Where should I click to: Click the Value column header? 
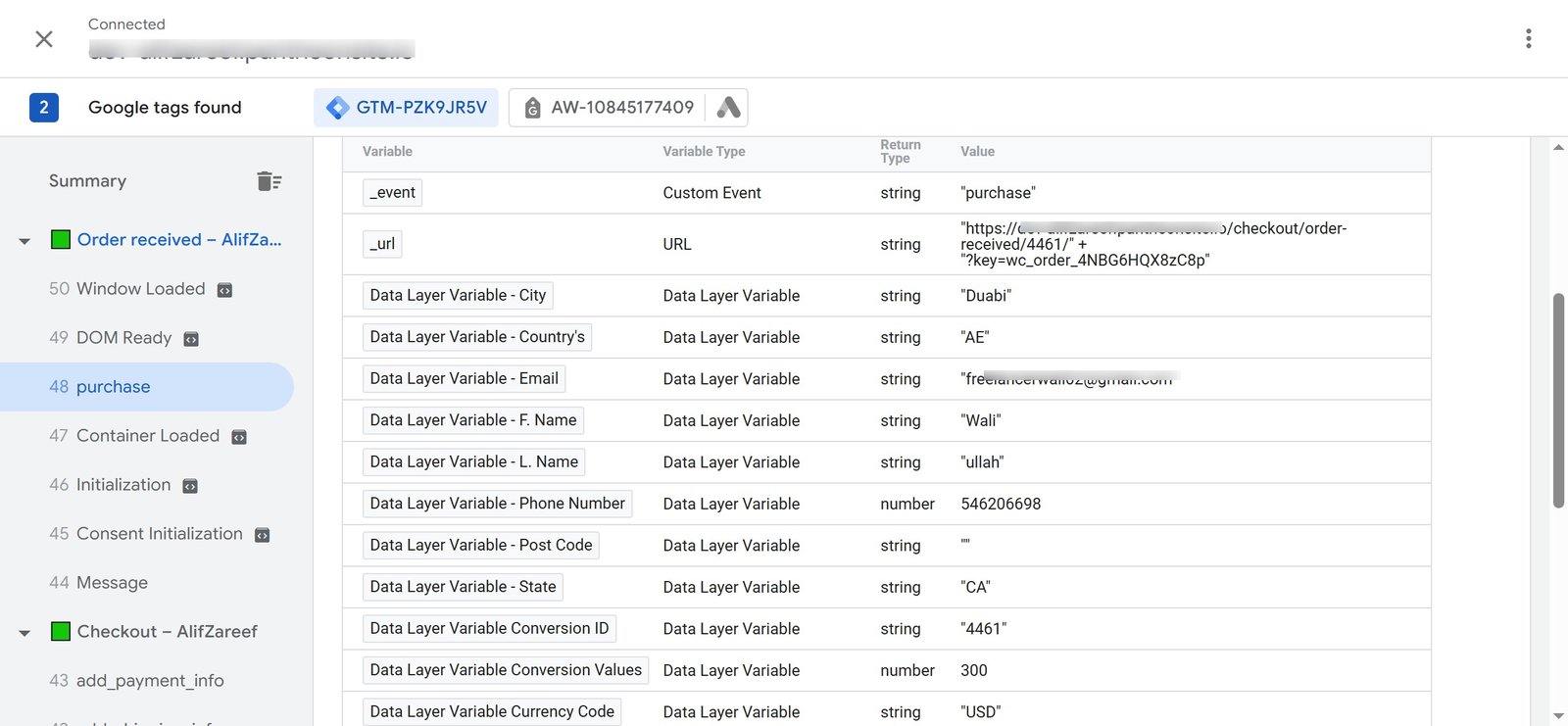pos(977,152)
